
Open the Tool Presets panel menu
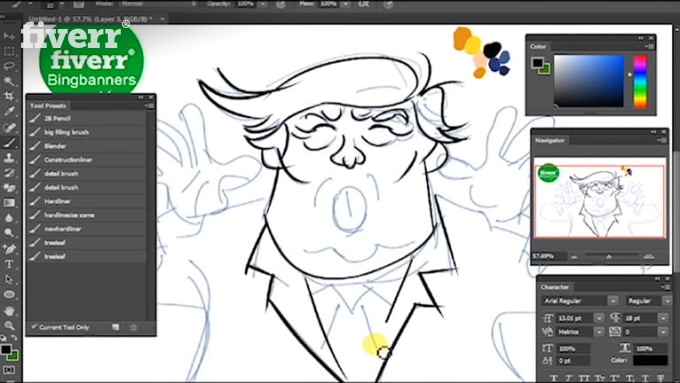pos(150,106)
